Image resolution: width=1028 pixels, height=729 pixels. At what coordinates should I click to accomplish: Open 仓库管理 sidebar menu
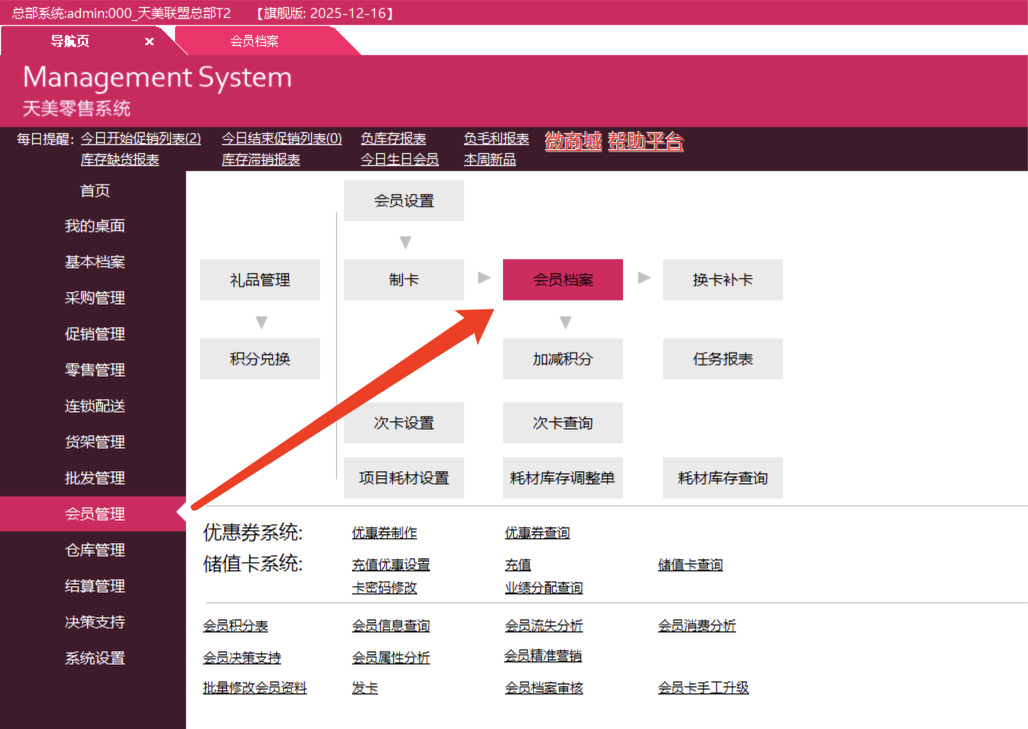[x=95, y=550]
